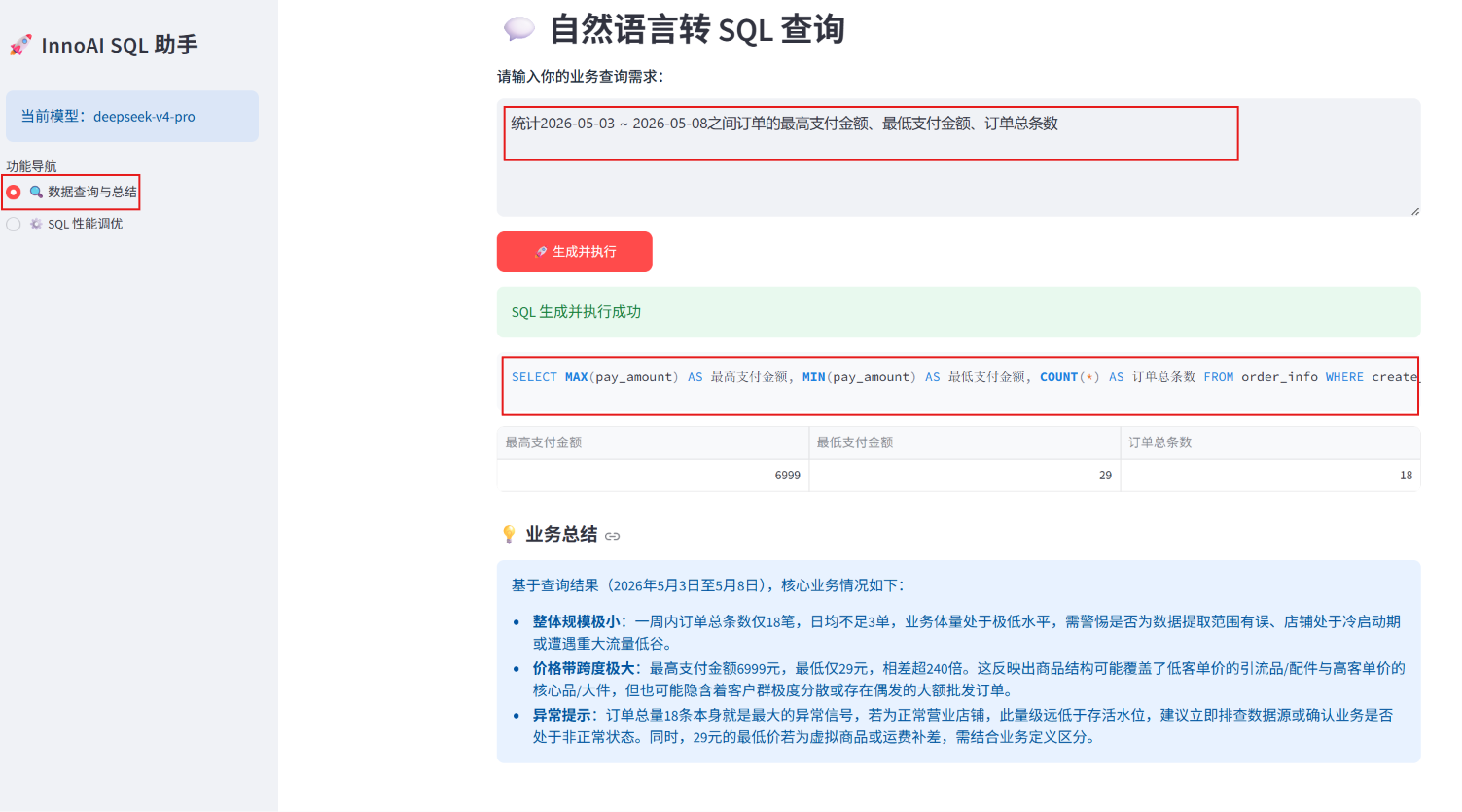Click the 订单总条数 column header

(x=1270, y=442)
